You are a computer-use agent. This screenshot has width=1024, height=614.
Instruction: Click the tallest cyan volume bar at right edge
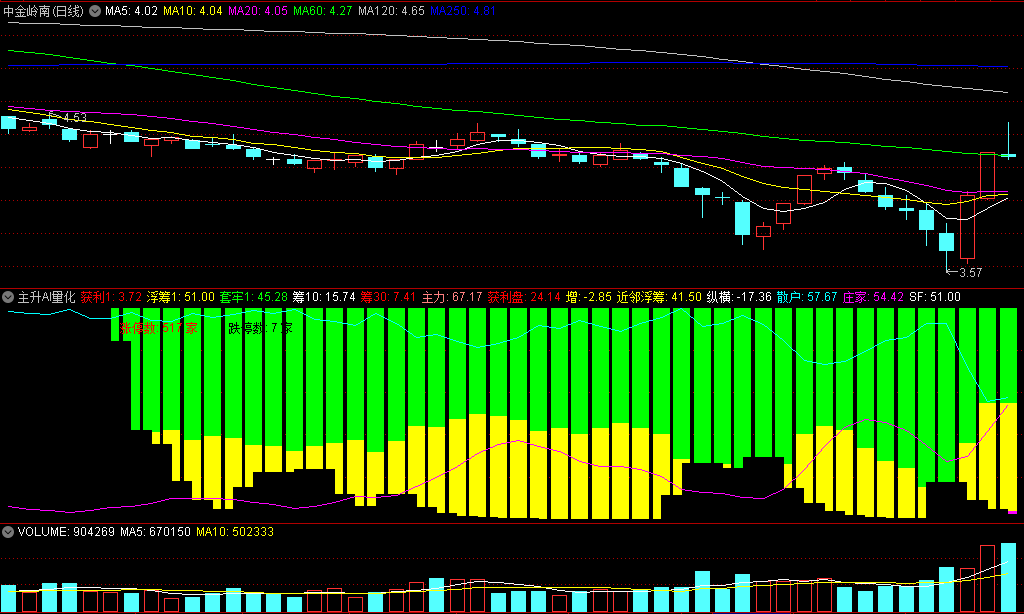[x=1008, y=577]
